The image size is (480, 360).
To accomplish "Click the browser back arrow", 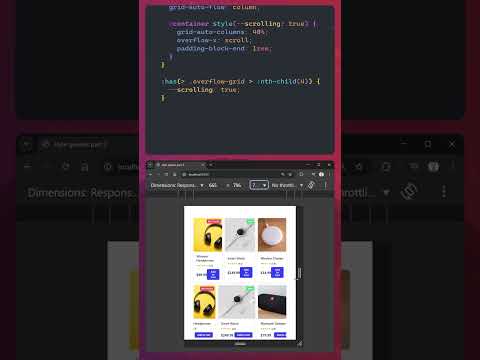I will [x=151, y=174].
